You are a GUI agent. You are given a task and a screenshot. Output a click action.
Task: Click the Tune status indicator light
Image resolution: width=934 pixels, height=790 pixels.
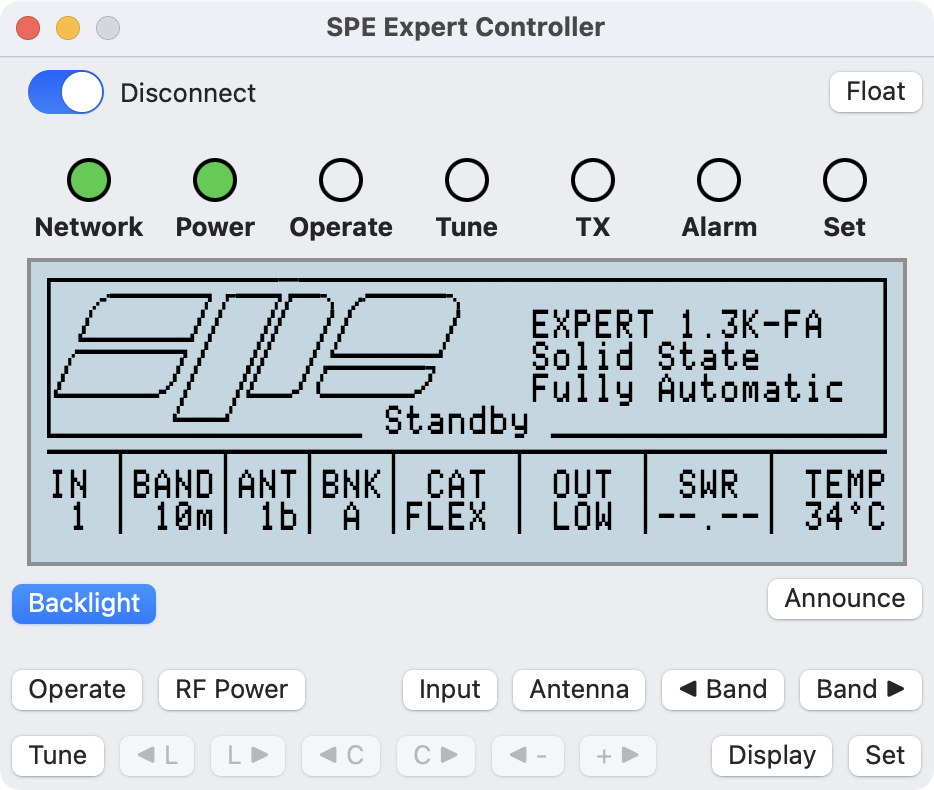[467, 180]
